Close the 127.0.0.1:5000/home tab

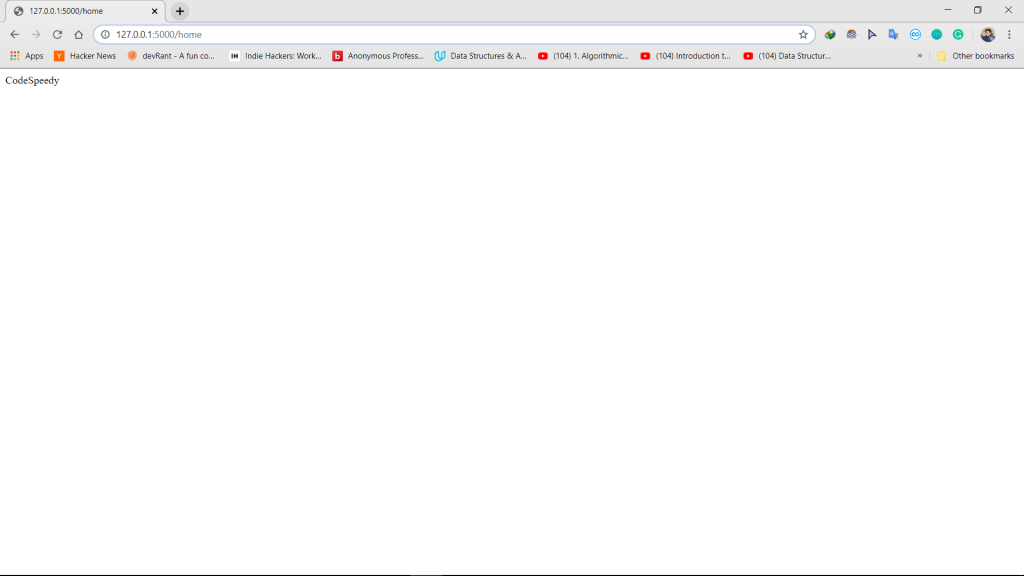(155, 11)
